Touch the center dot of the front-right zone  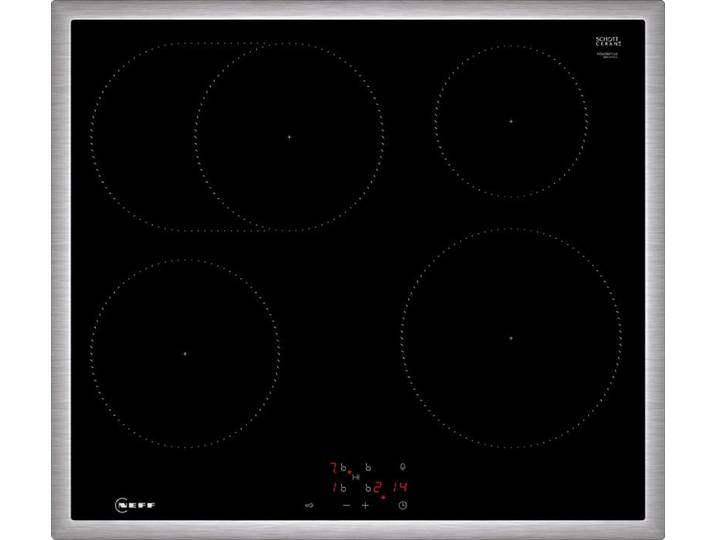[511, 338]
